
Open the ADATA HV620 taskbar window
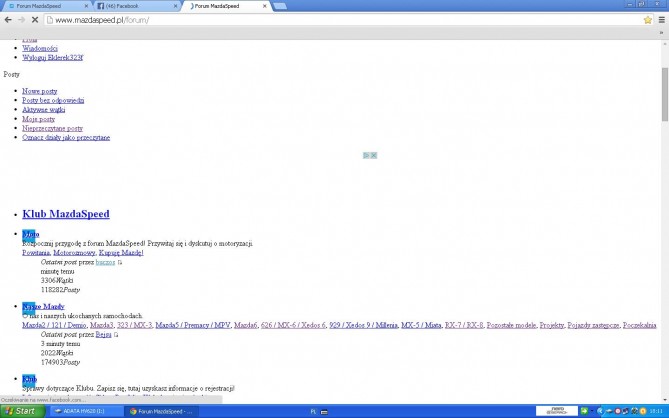click(x=85, y=411)
